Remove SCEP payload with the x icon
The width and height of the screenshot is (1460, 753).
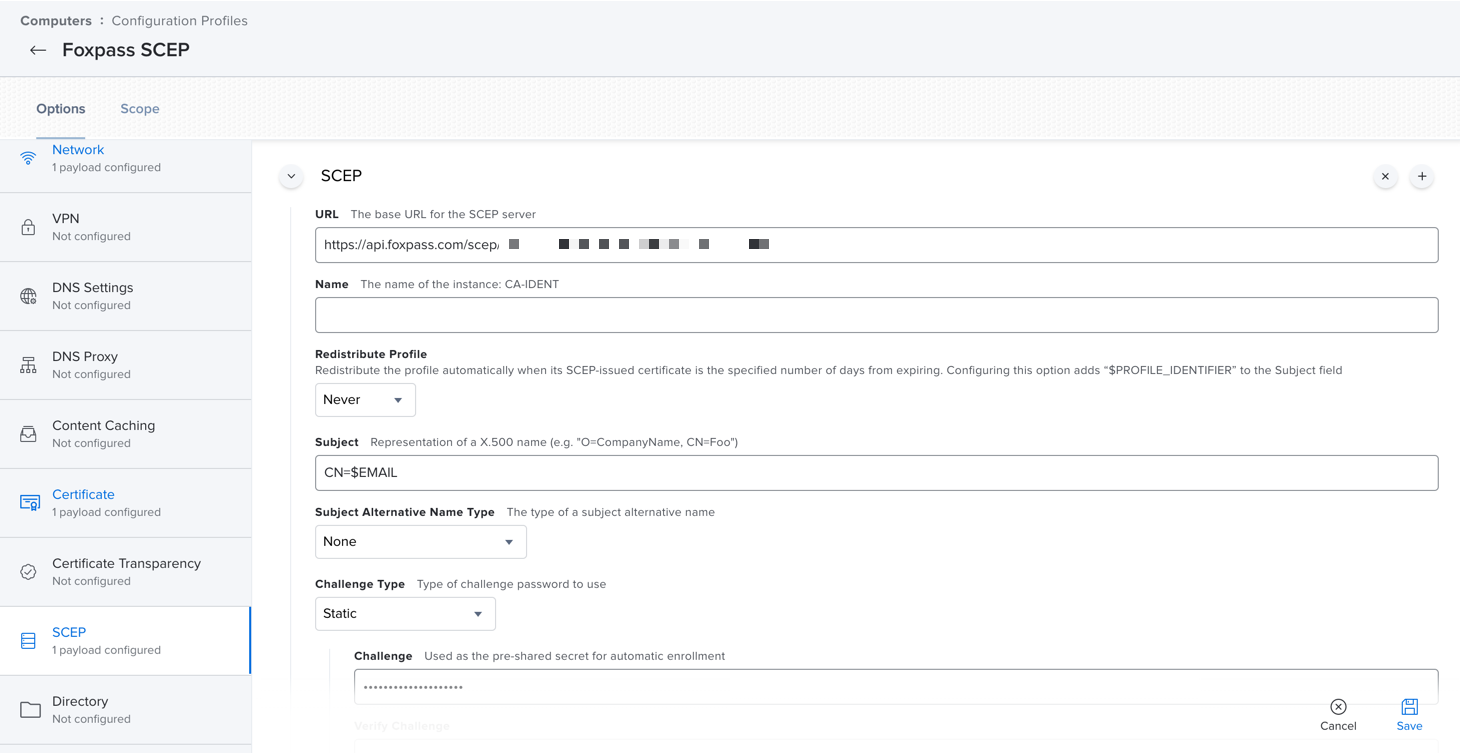[1385, 176]
